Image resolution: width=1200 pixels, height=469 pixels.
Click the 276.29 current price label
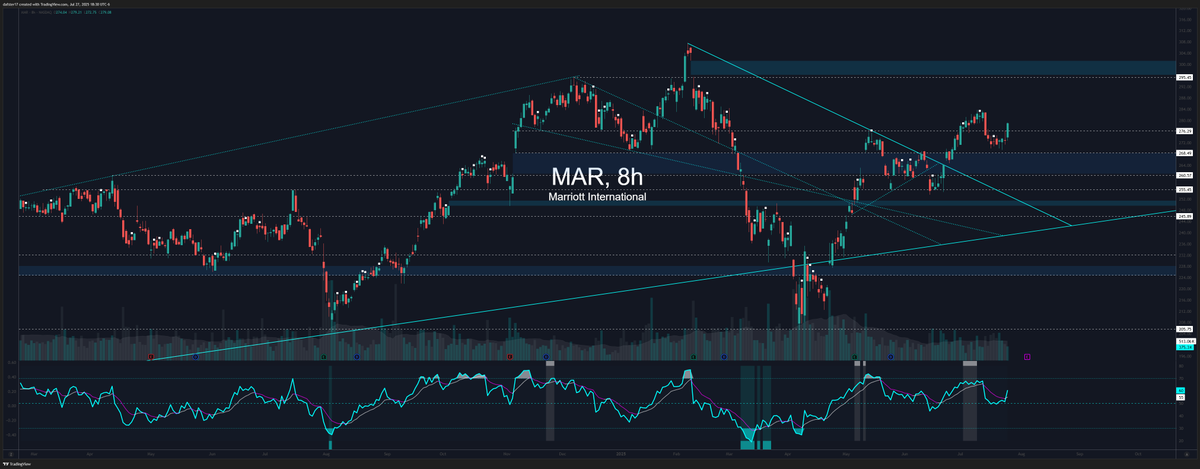point(1186,131)
